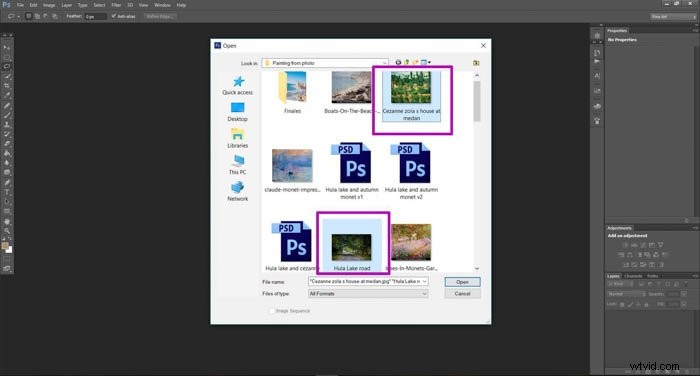The image size is (700, 376).
Task: Choose the Intersect with selection mode
Action: coord(54,16)
